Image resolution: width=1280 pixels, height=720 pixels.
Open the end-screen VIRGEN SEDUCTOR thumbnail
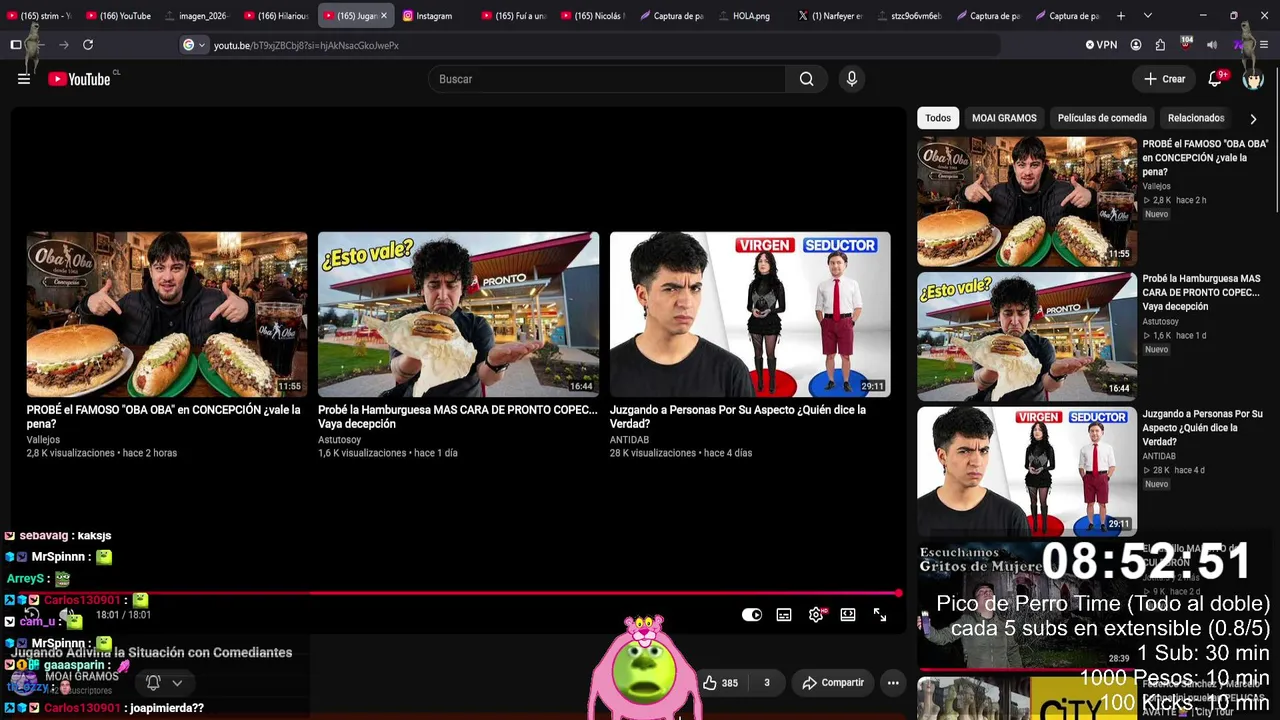[x=750, y=315]
